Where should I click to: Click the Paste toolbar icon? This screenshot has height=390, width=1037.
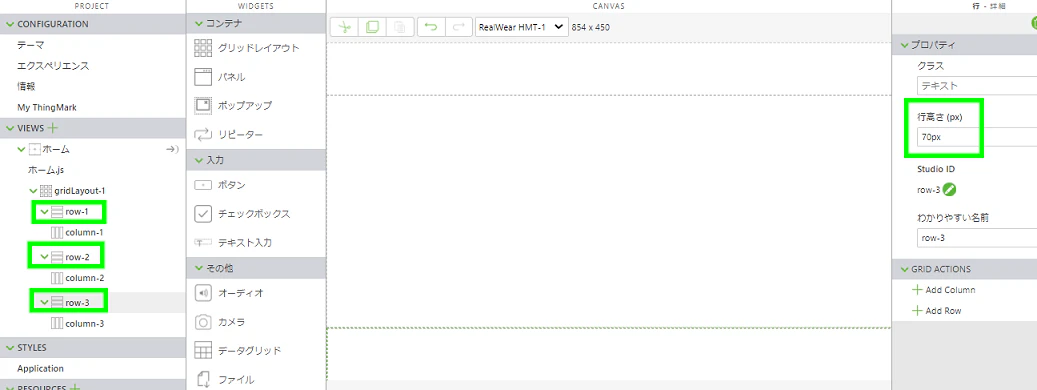(400, 27)
